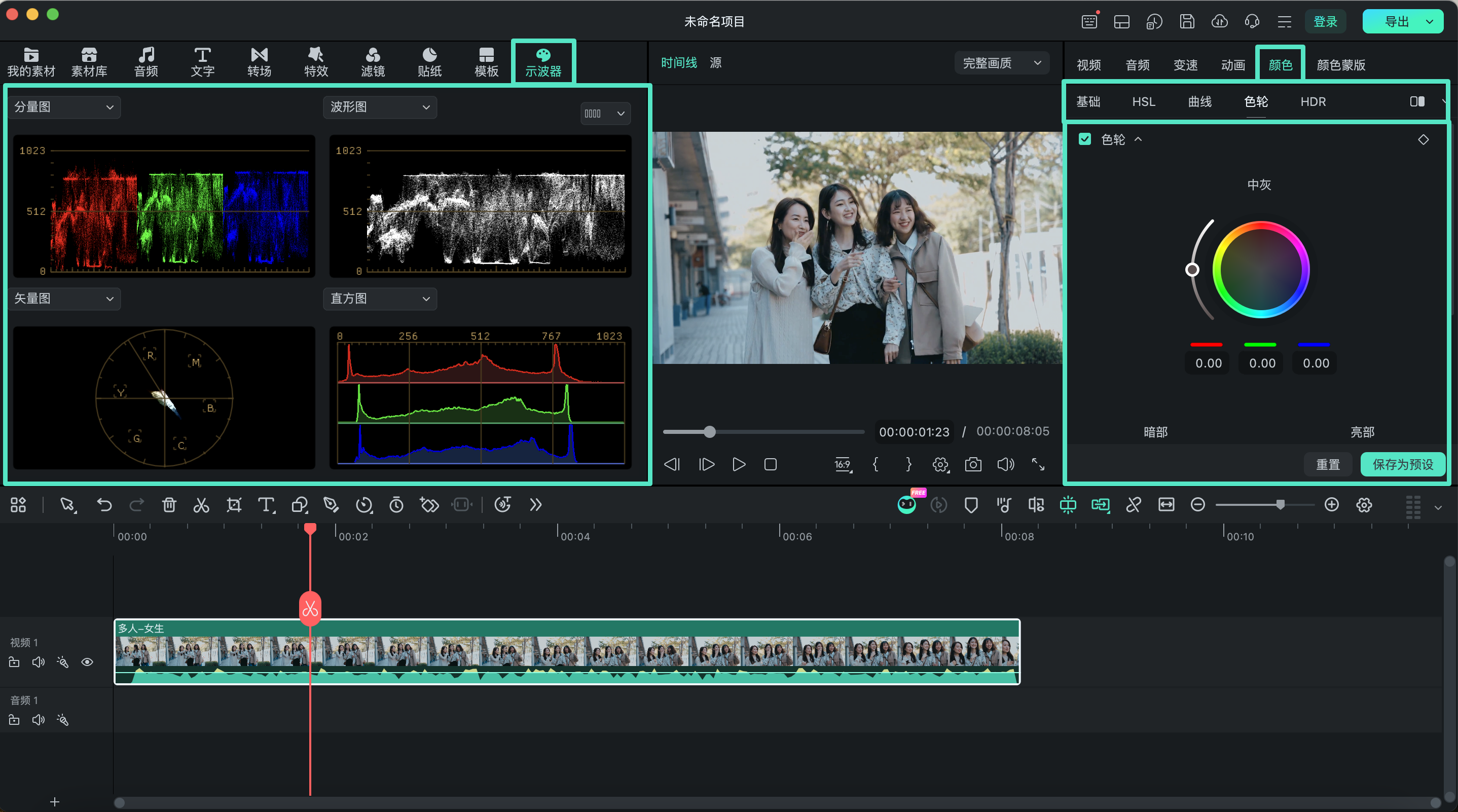Open the select arrow tool
This screenshot has height=812, width=1458.
click(x=68, y=505)
